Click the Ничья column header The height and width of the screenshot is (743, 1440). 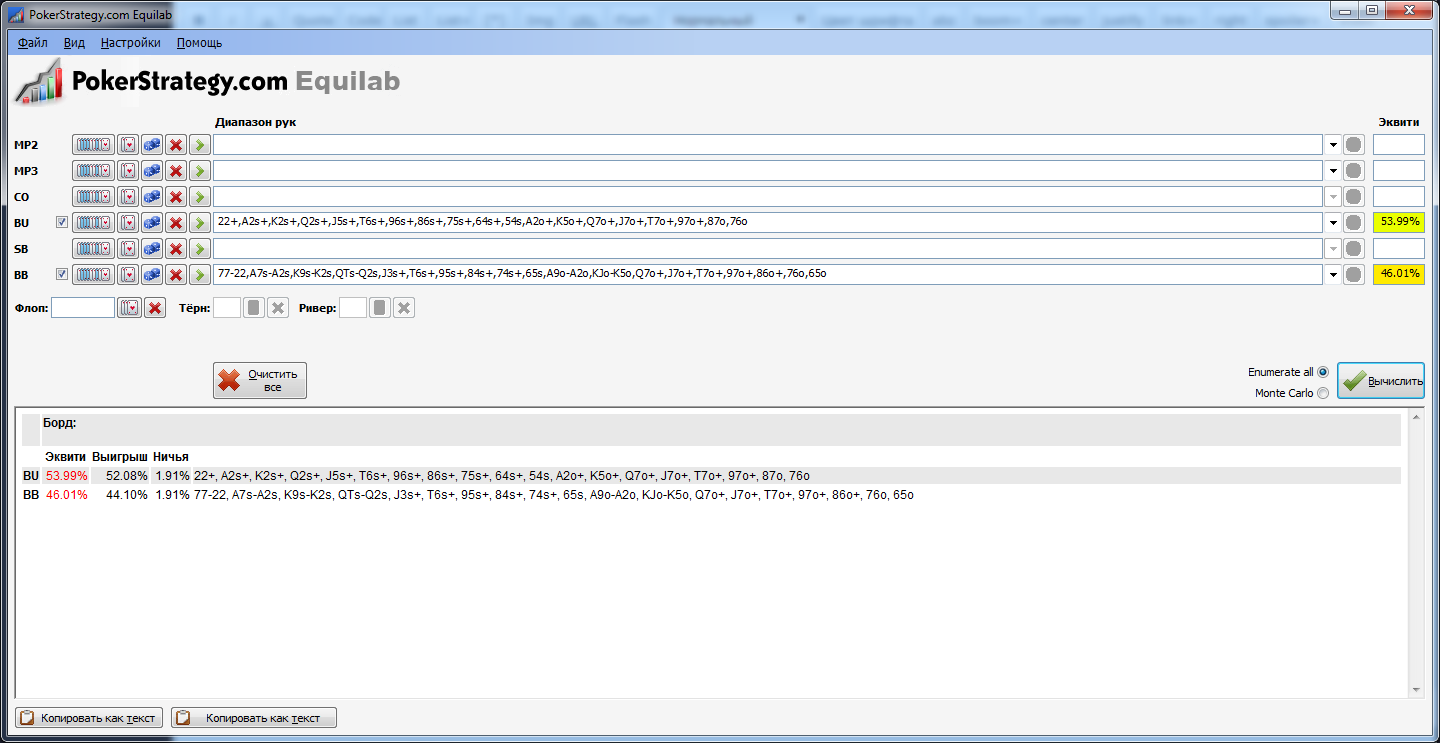click(x=171, y=457)
